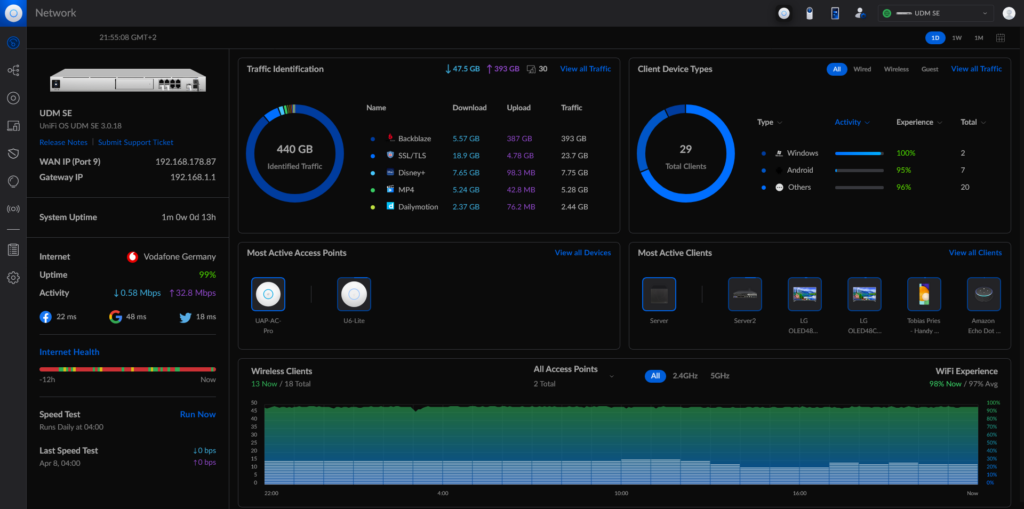
Task: Show the 2.4GHz band in Wireless Clients
Action: pyautogui.click(x=685, y=376)
